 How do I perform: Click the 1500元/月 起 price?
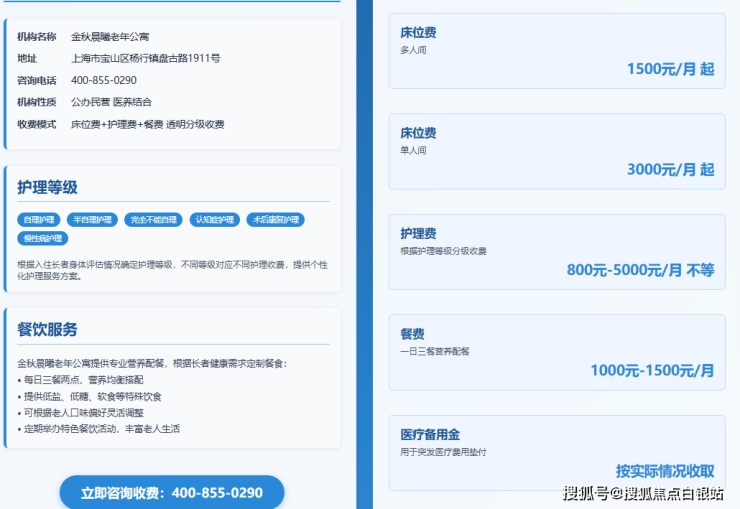click(x=671, y=69)
